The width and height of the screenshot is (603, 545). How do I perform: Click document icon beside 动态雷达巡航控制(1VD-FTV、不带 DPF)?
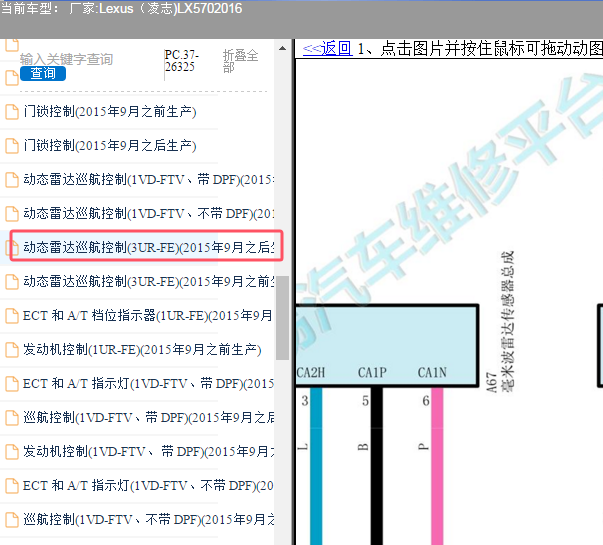point(12,214)
